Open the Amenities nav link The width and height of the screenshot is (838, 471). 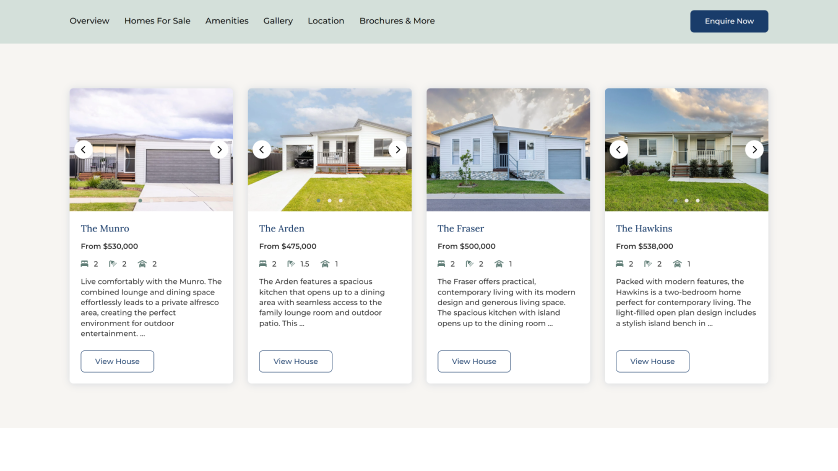(227, 21)
